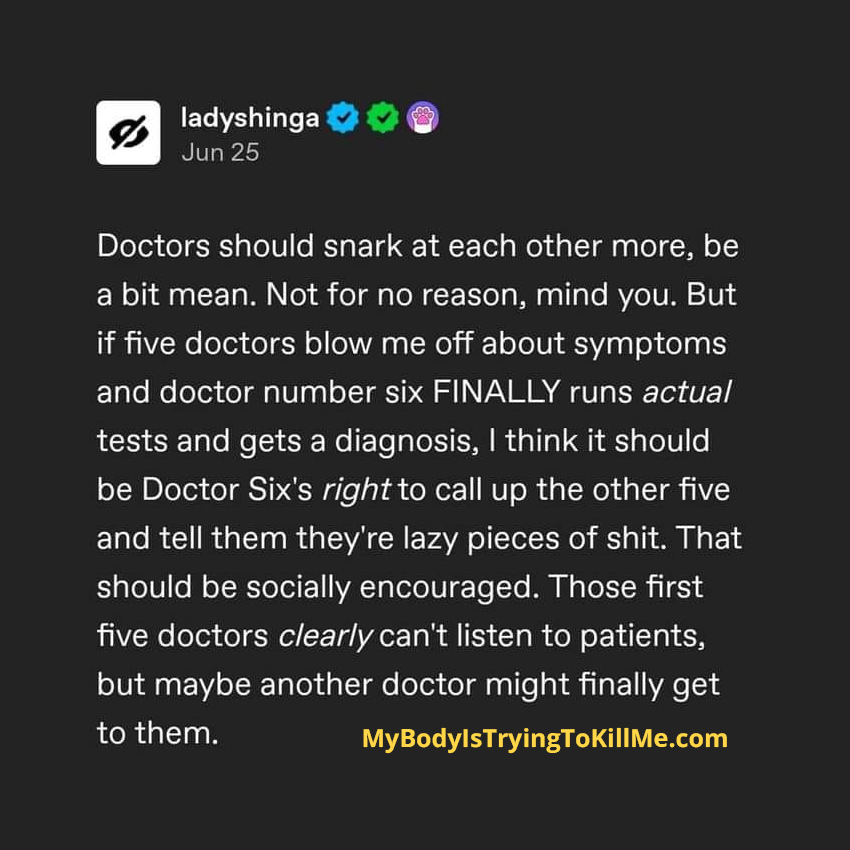Click the purple paw print badge
This screenshot has width=850, height=850.
[x=423, y=117]
